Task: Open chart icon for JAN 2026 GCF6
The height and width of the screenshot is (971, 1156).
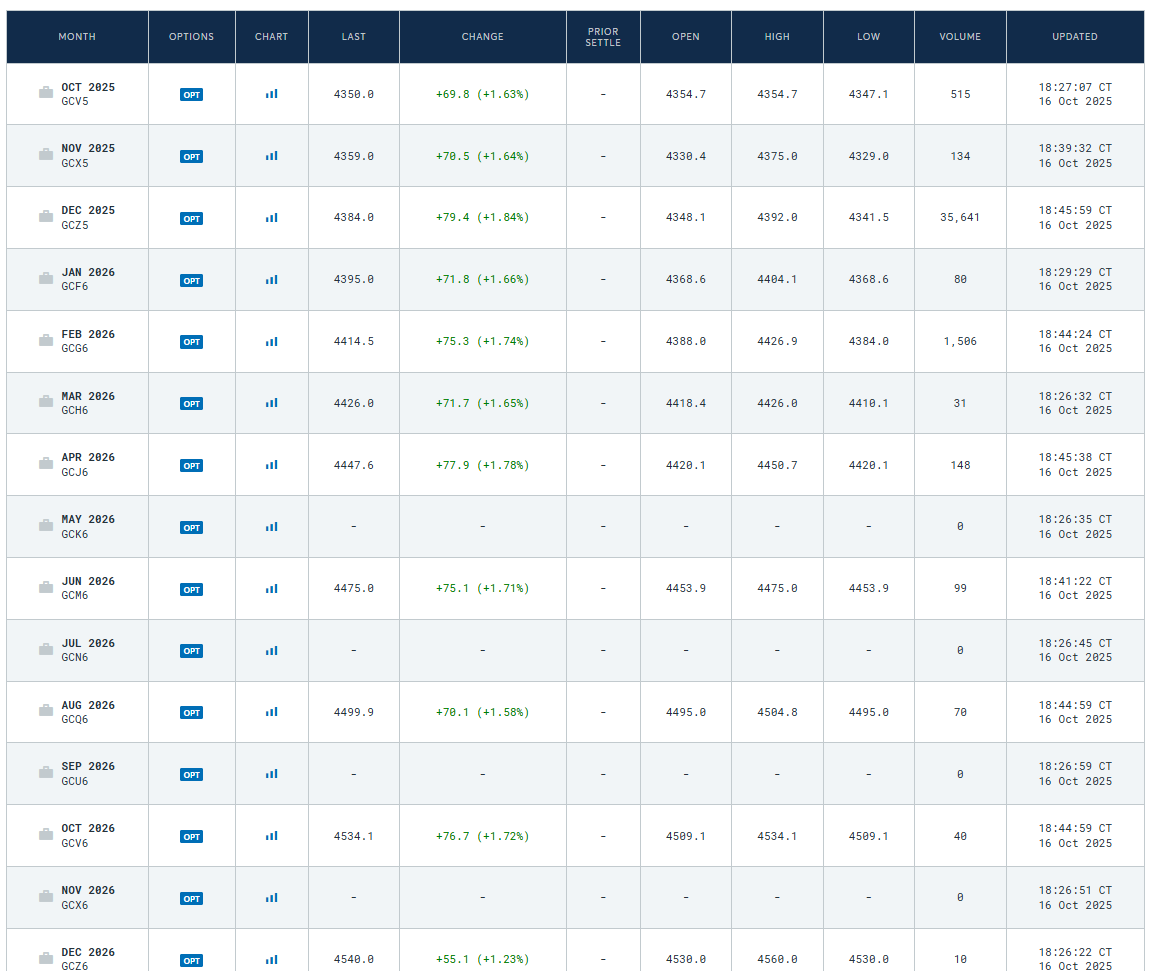Action: pyautogui.click(x=271, y=280)
